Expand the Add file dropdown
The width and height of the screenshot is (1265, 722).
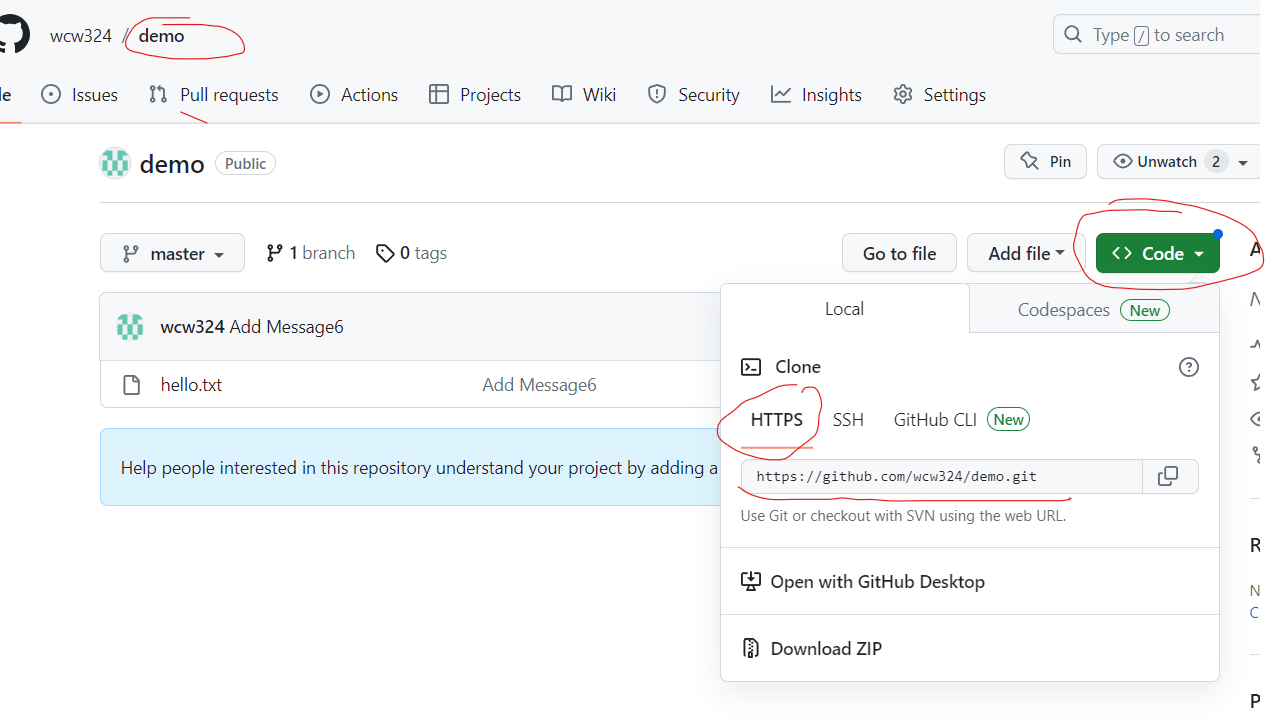tap(1026, 253)
